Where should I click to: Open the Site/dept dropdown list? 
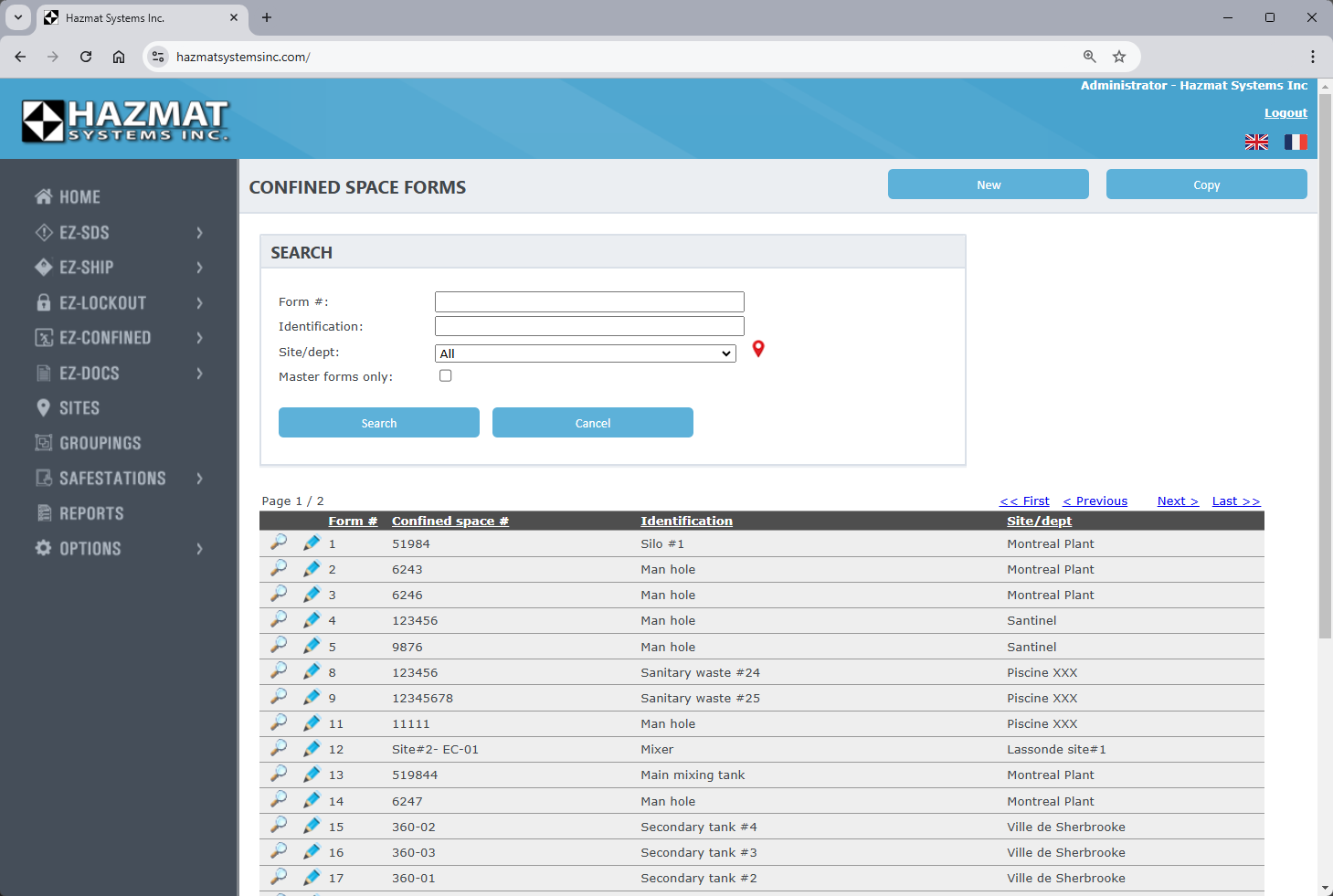click(x=585, y=353)
